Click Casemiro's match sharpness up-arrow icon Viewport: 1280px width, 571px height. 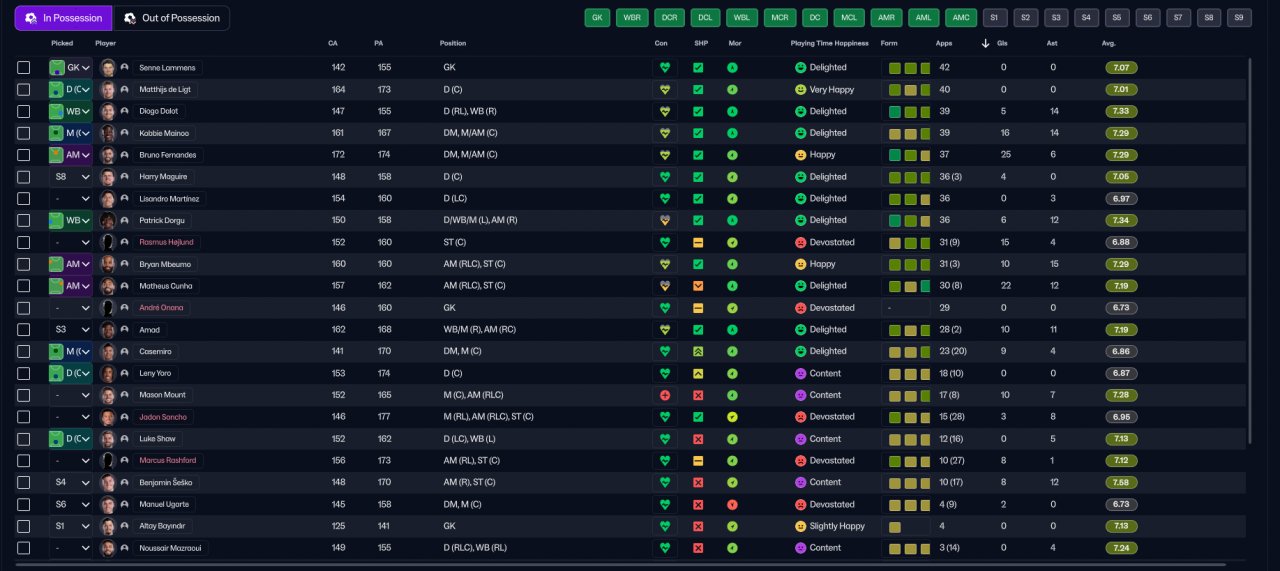click(698, 351)
